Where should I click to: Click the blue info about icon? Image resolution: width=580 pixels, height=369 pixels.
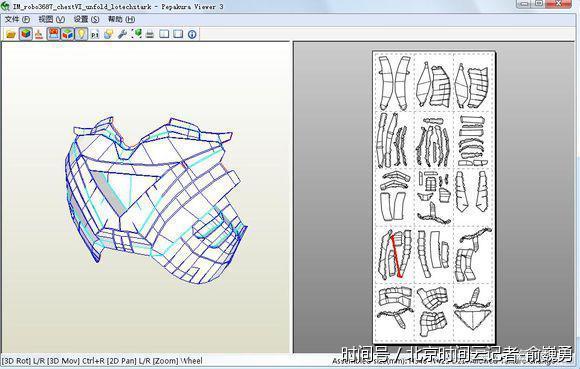pyautogui.click(x=192, y=34)
